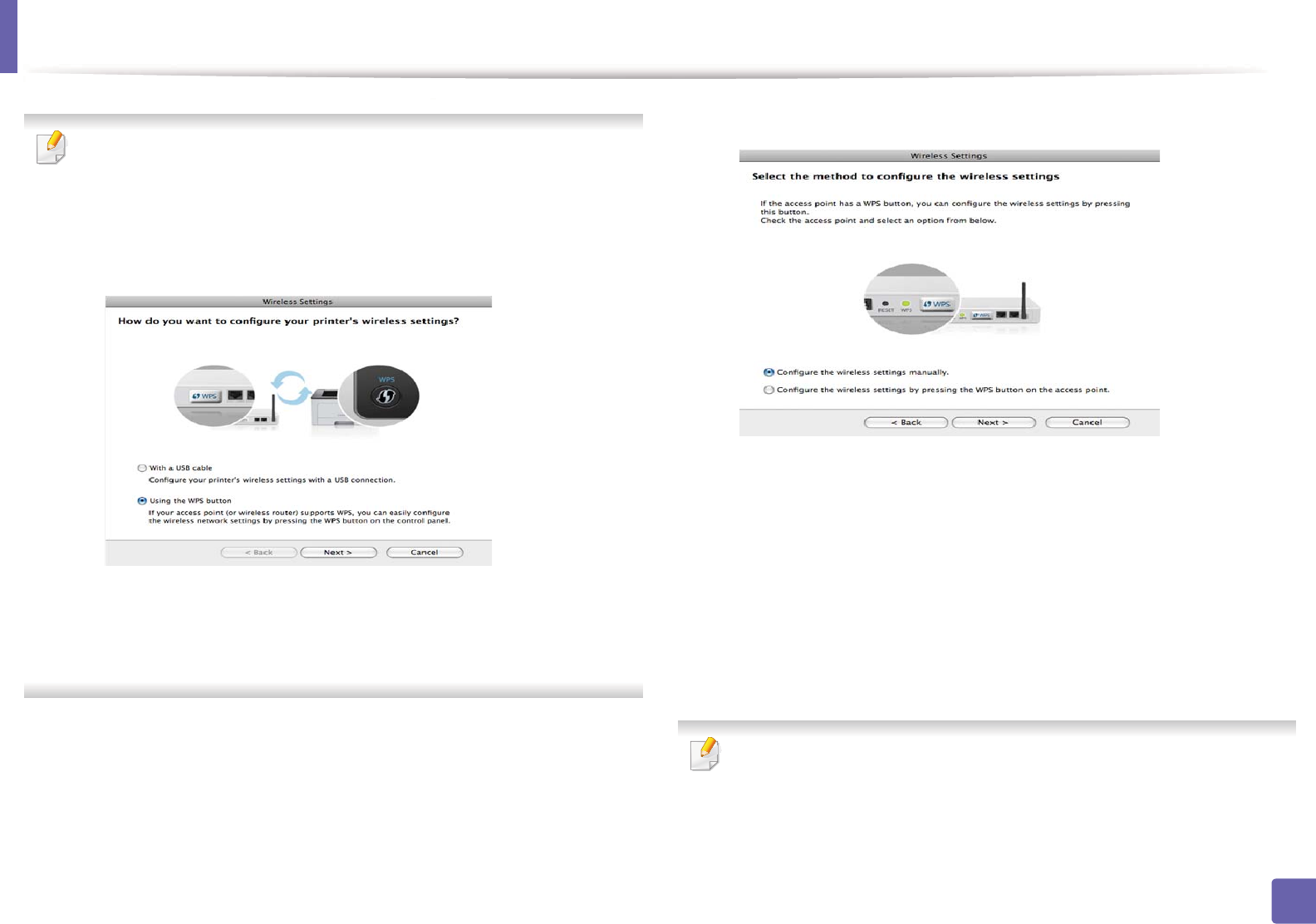
Task: Click Back in the left Wireless Settings dialog
Action: [258, 553]
